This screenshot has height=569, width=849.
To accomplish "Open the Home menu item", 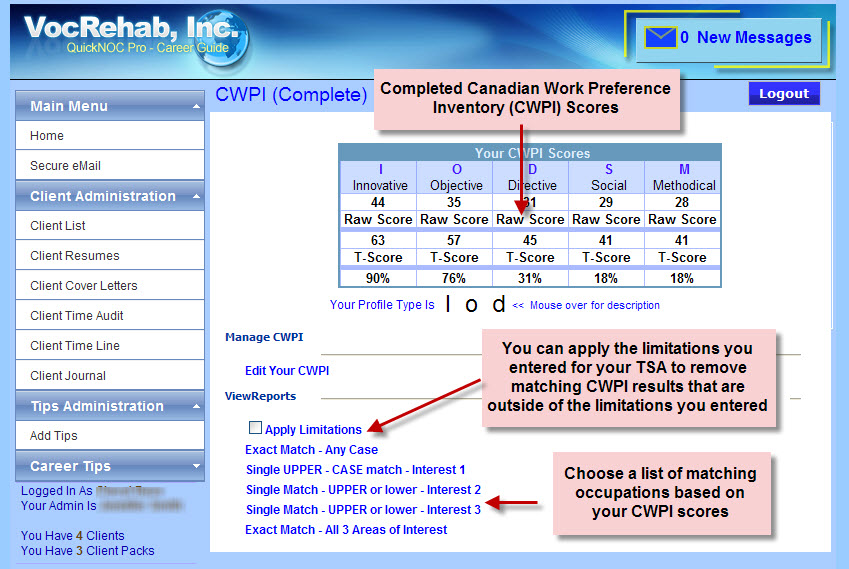I will (x=47, y=136).
